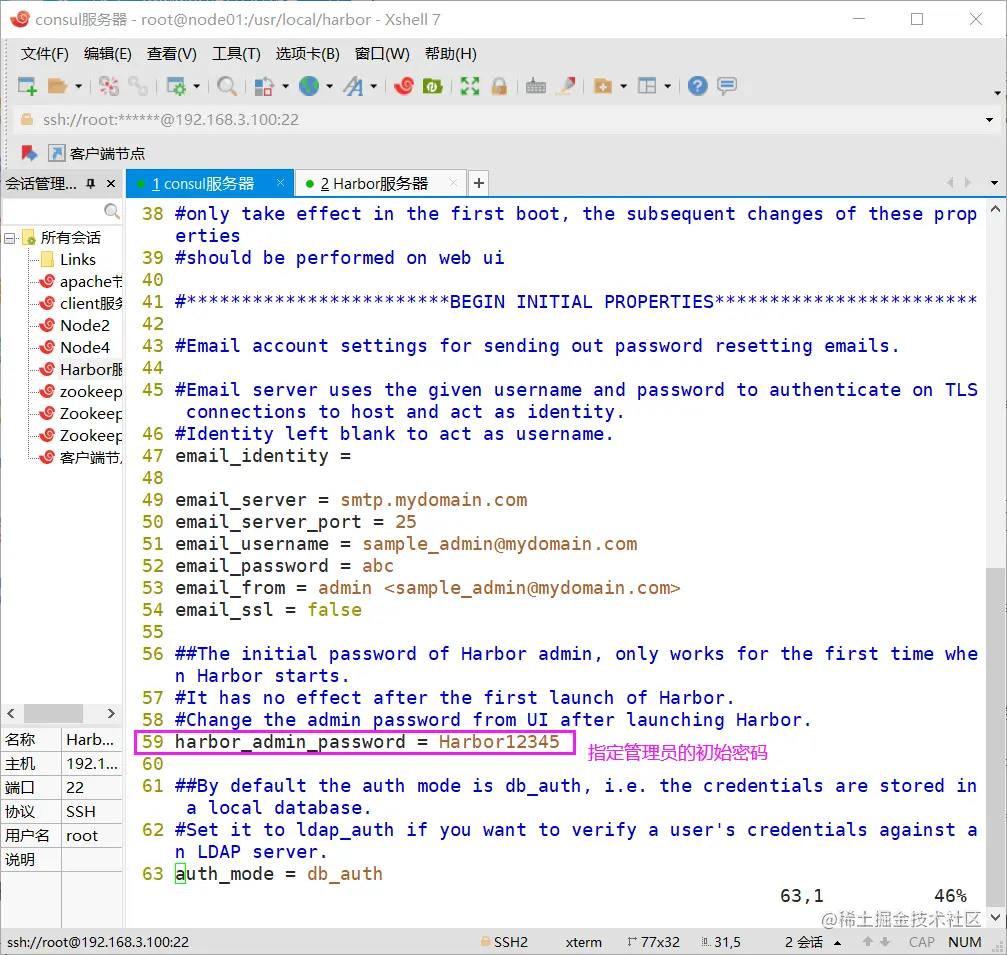Open Help blue question mark icon
This screenshot has width=1007, height=955.
click(x=697, y=85)
